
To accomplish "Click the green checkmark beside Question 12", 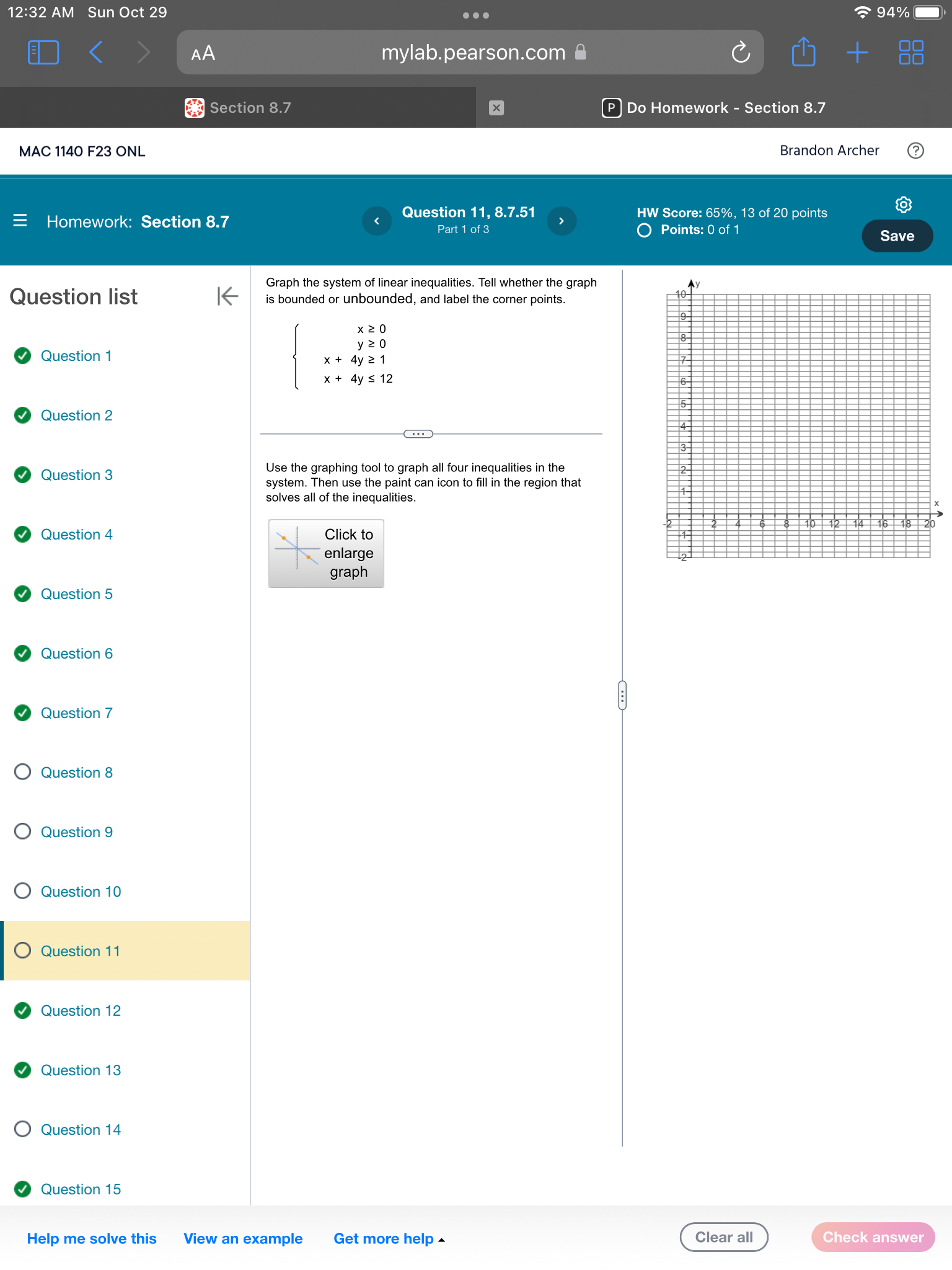I will 23,1010.
